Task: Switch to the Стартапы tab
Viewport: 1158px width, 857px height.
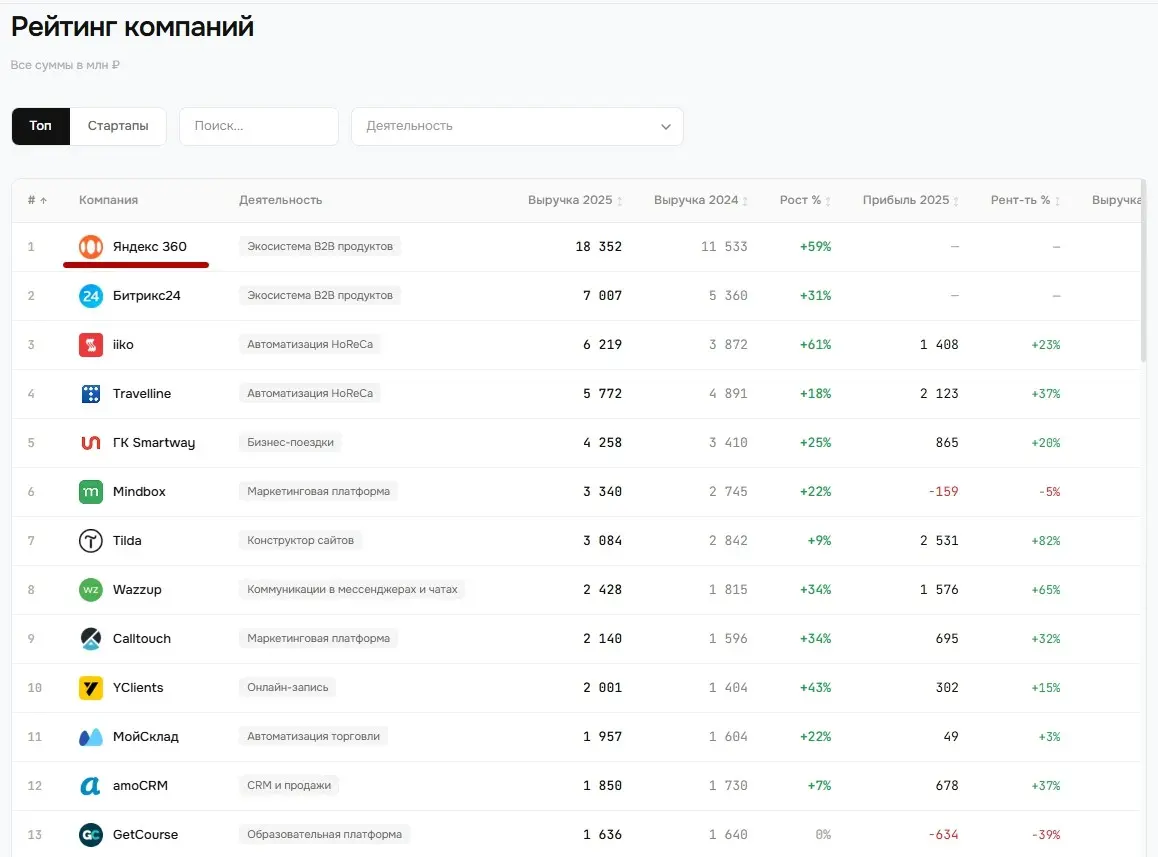Action: coord(118,126)
